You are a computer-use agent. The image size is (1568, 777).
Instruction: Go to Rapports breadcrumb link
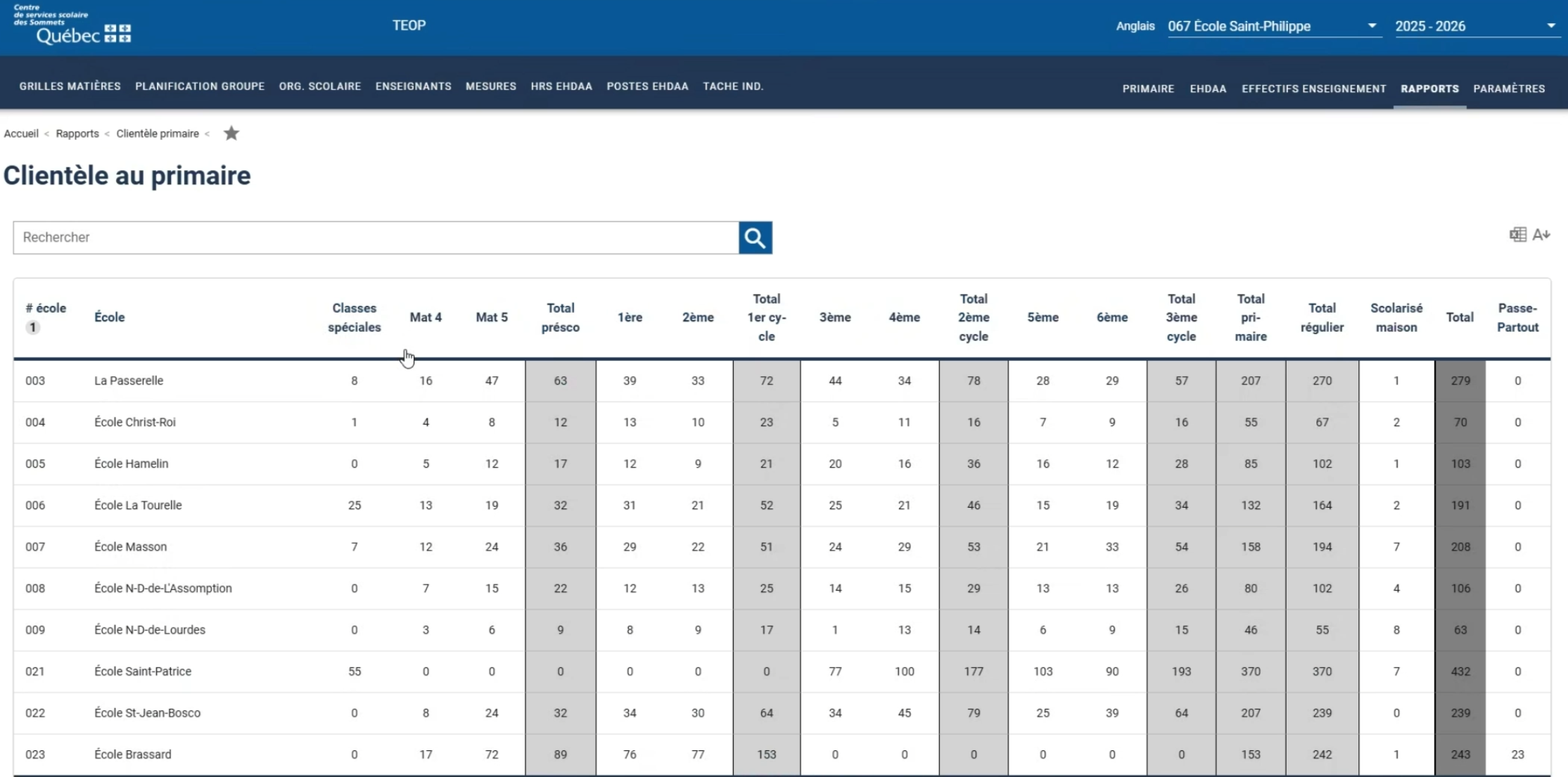click(x=77, y=134)
